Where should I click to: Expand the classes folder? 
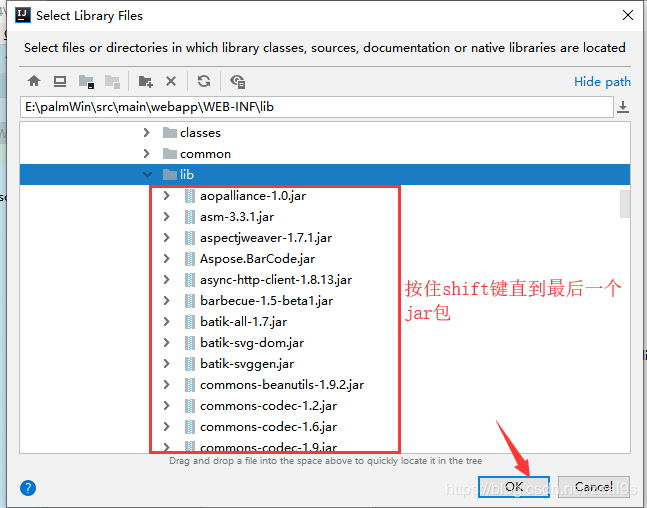click(x=146, y=132)
